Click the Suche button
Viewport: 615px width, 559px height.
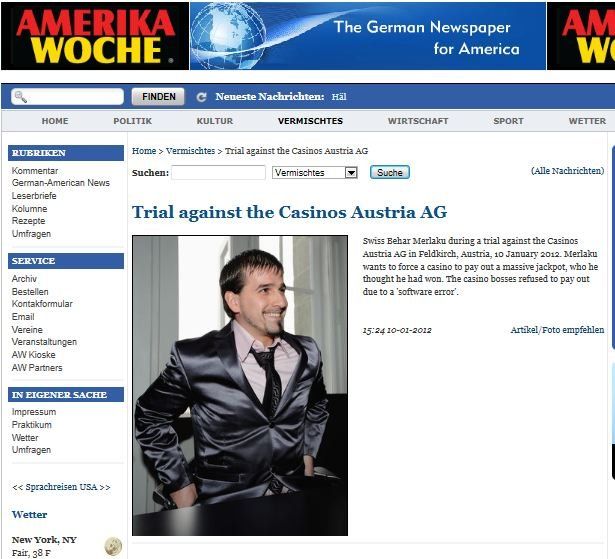click(x=390, y=173)
